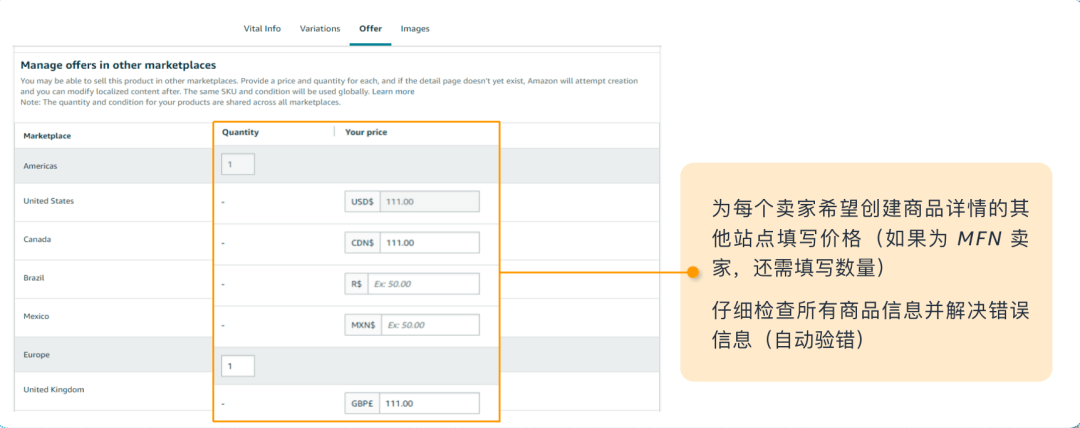Switch to the Vital Info tab

click(262, 29)
